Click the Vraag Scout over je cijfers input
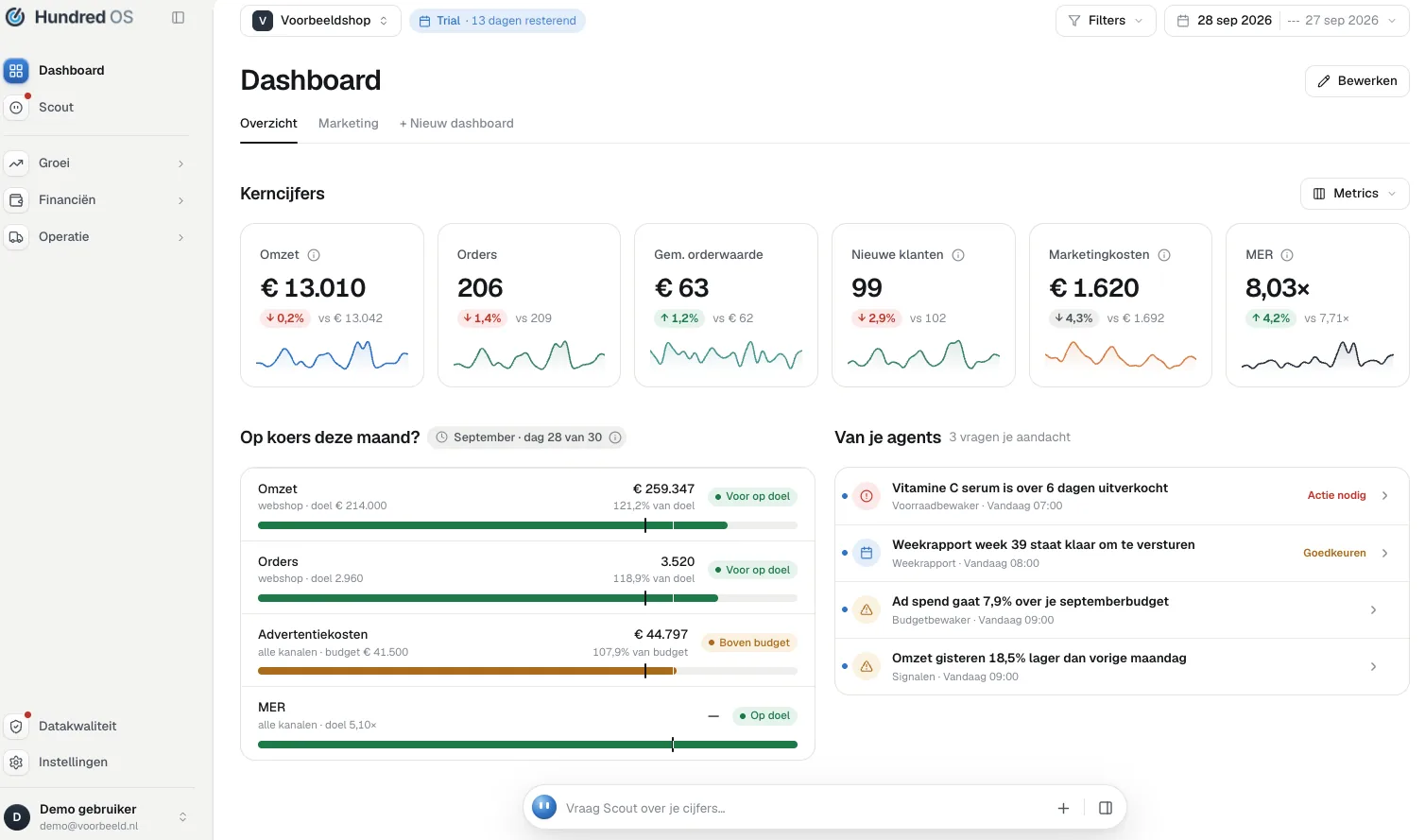 point(803,808)
